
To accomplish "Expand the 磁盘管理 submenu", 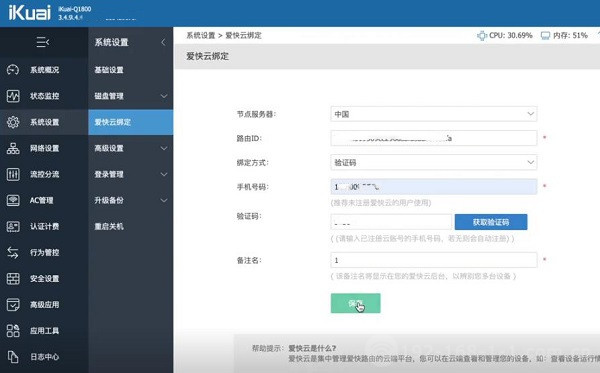I will (130, 96).
